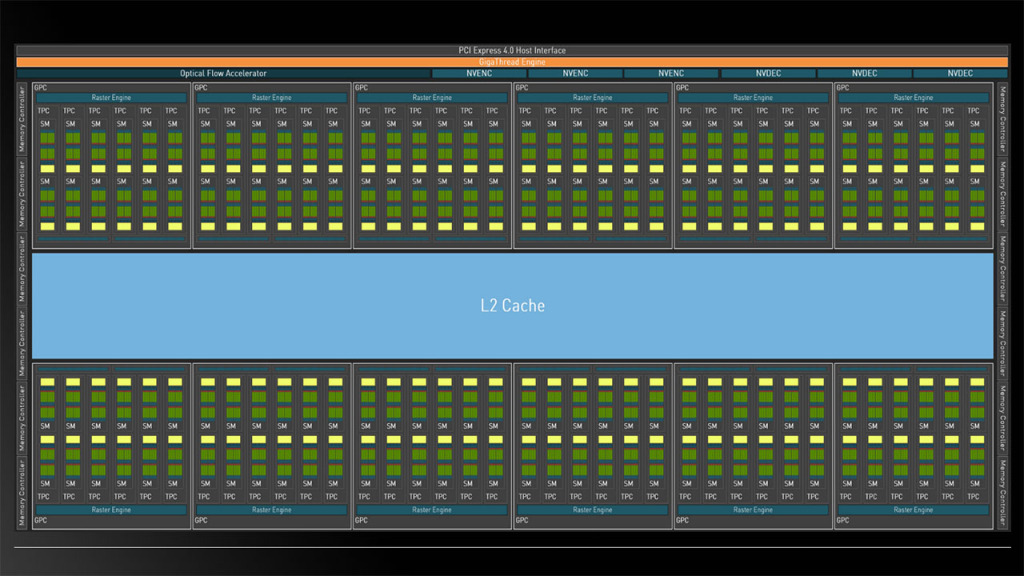Image resolution: width=1024 pixels, height=576 pixels.
Task: Click Raster Engine in the bottom-left GPC
Action: pyautogui.click(x=111, y=510)
